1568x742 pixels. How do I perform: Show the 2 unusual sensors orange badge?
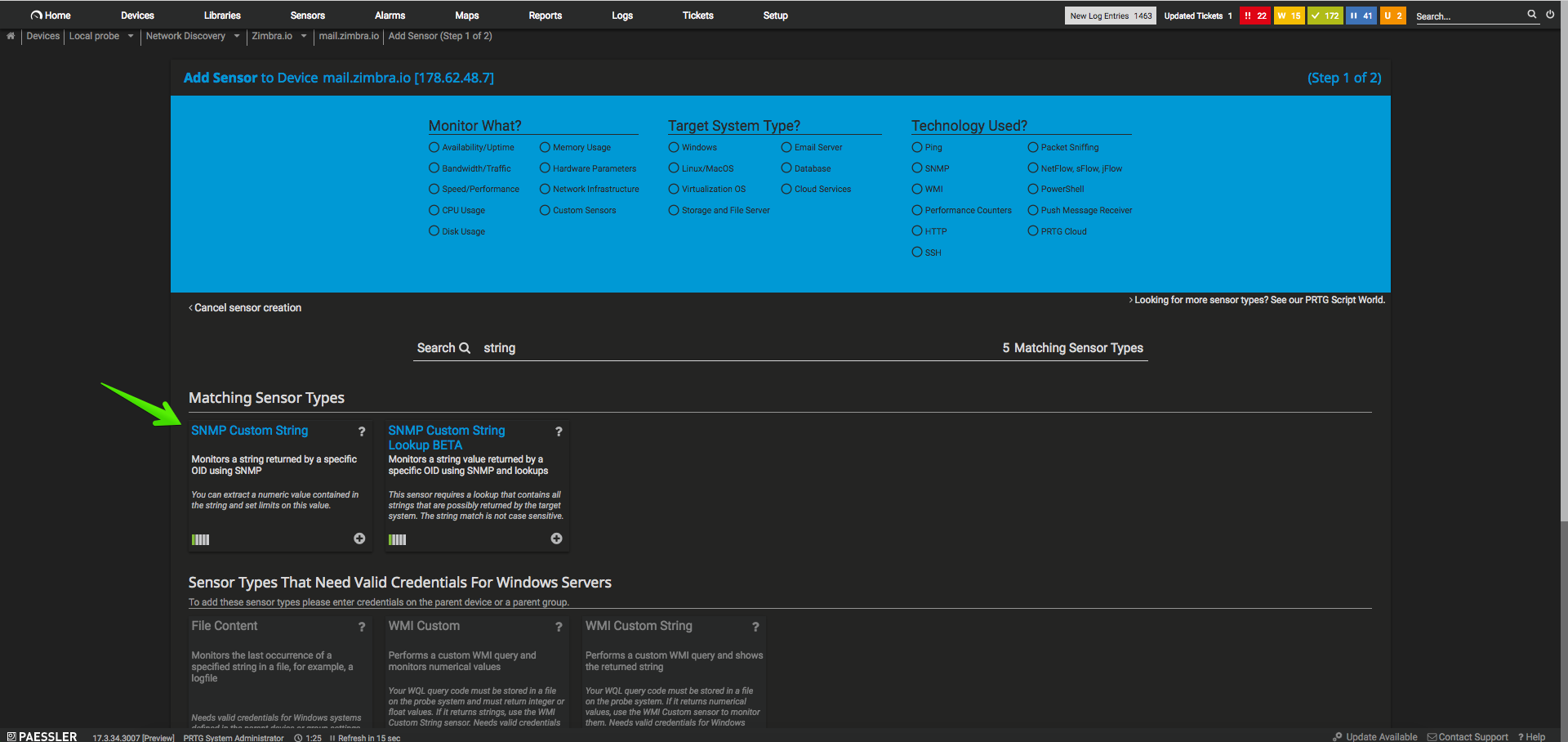(x=1393, y=16)
